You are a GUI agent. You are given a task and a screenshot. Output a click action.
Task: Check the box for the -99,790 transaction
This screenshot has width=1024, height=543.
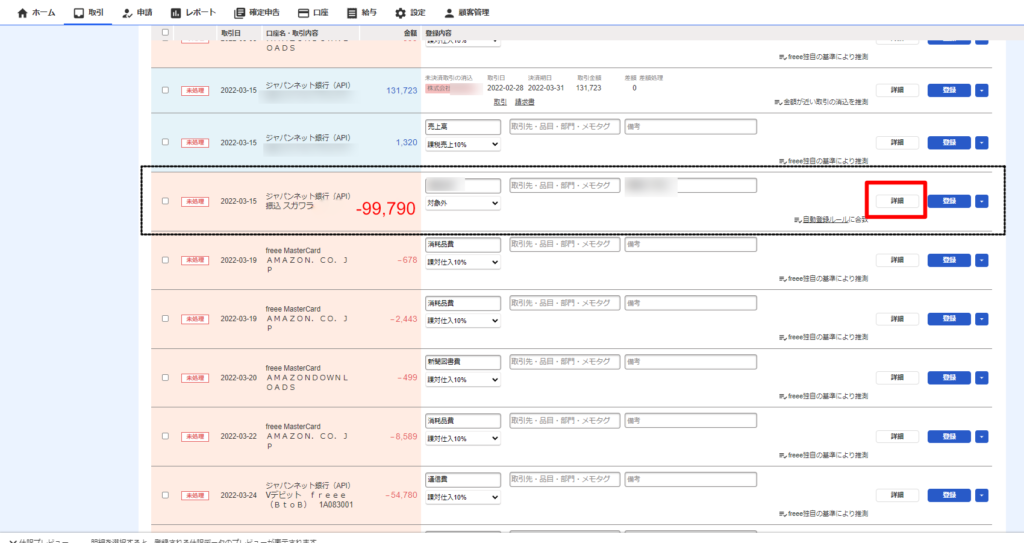point(165,201)
